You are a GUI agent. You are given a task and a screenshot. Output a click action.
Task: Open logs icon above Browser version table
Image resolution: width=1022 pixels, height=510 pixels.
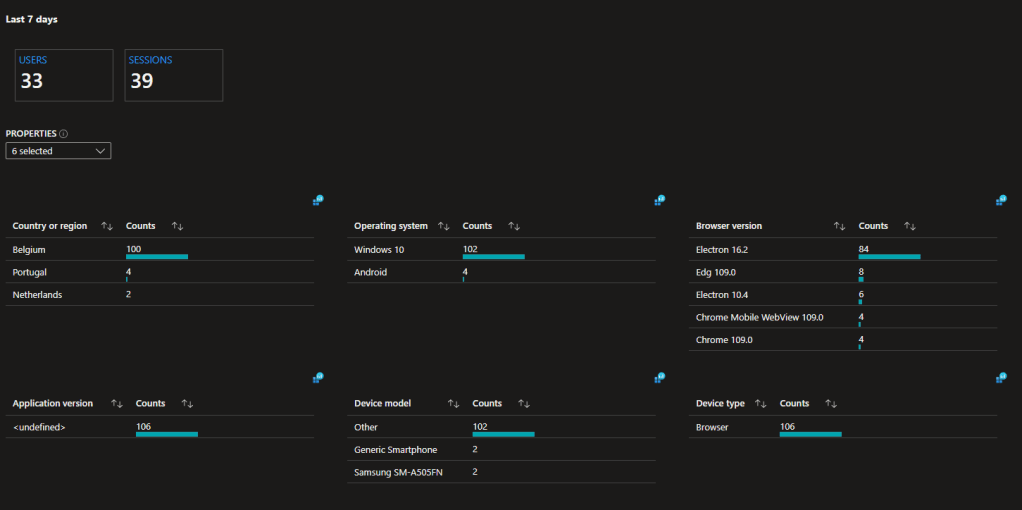[x=1001, y=201]
